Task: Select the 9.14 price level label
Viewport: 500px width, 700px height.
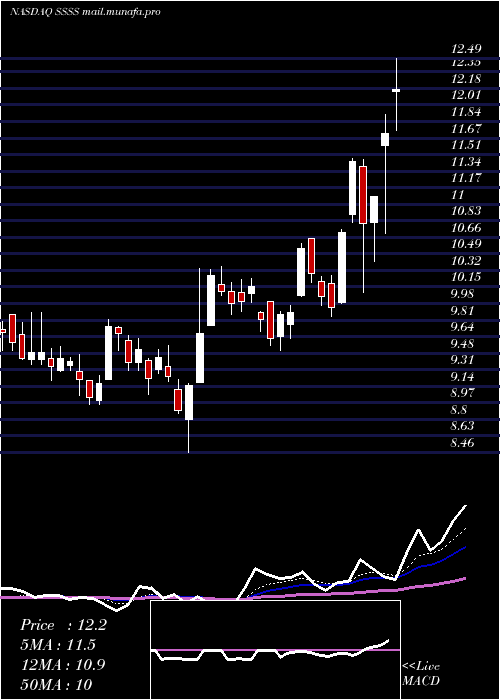Action: pos(463,377)
